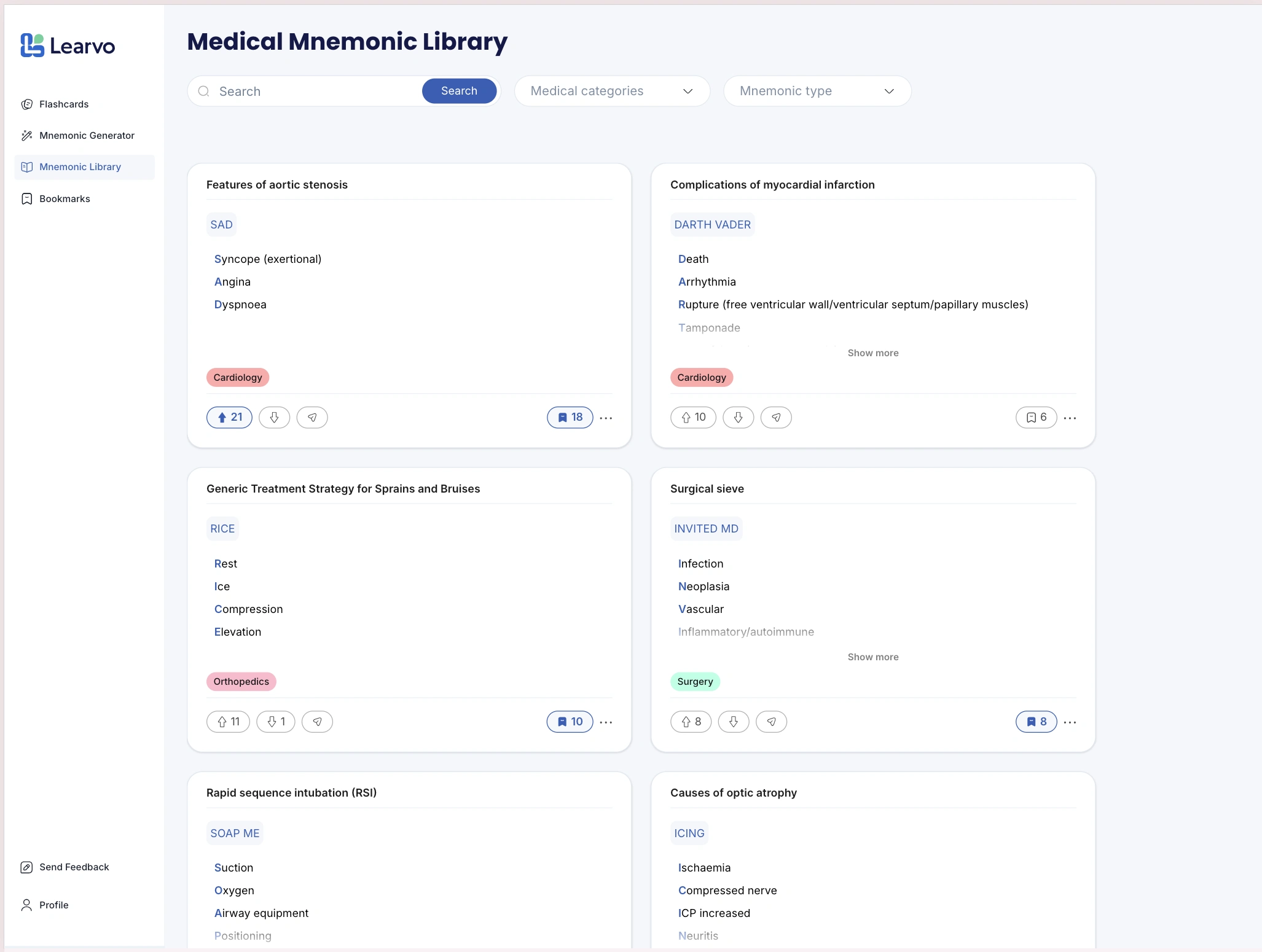Downvote the DARTH VADER mnemonic
1262x952 pixels.
[739, 418]
